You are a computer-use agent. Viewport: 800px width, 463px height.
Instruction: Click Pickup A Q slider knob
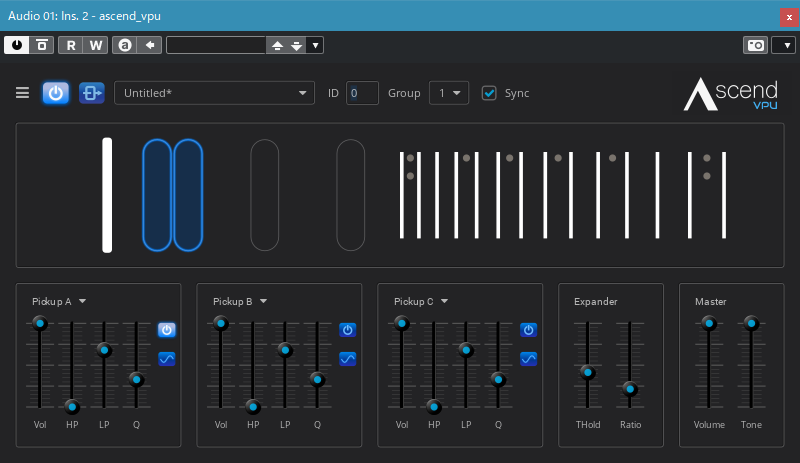click(x=136, y=379)
